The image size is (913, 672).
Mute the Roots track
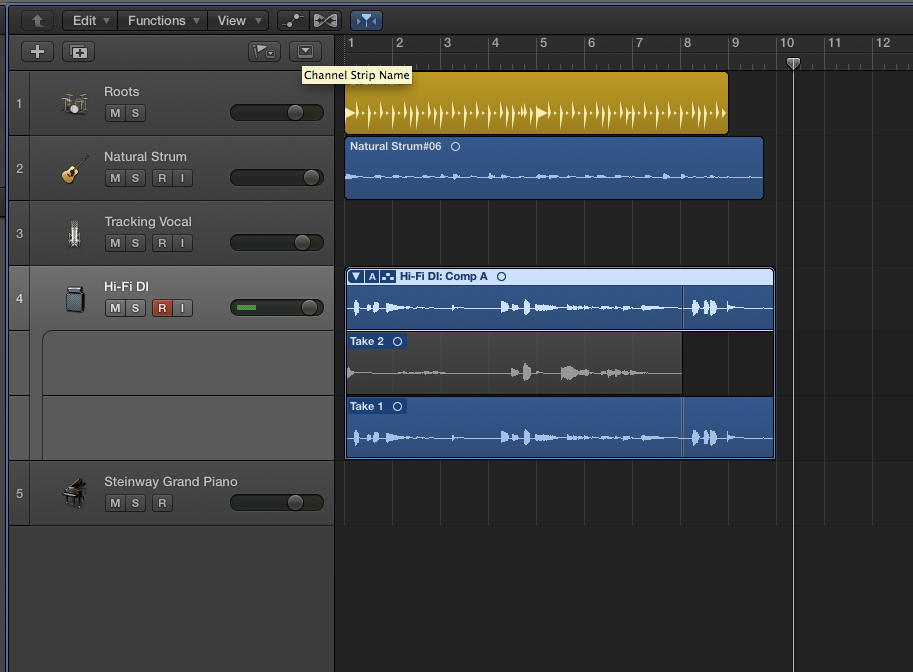pyautogui.click(x=115, y=113)
